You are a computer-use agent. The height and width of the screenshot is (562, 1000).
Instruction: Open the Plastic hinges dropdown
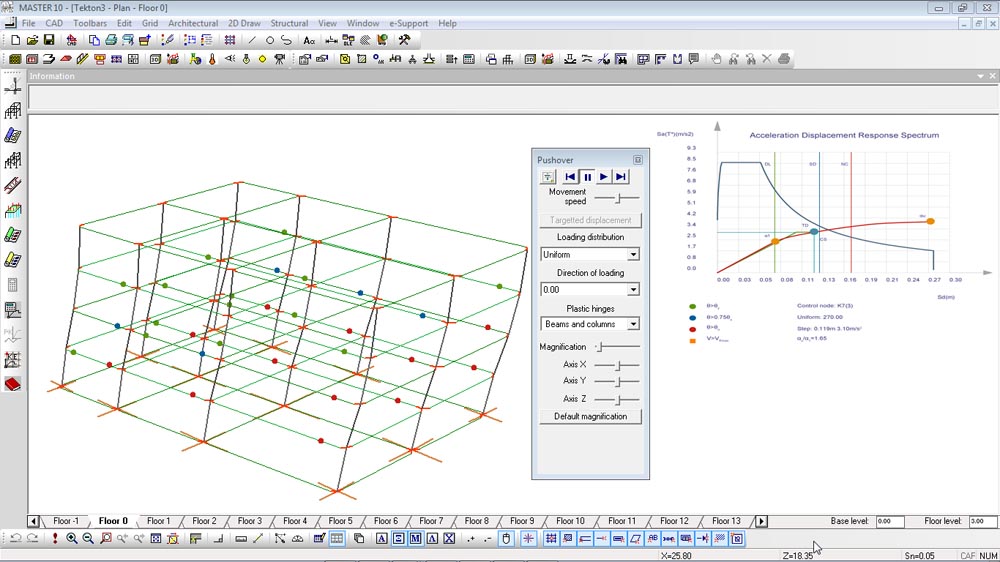point(633,324)
